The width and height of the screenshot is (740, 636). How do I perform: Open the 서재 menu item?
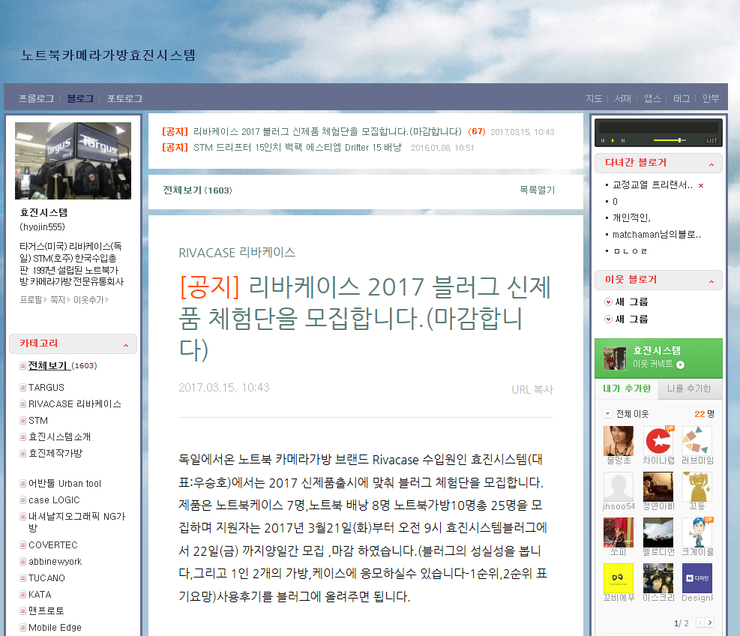tap(623, 98)
